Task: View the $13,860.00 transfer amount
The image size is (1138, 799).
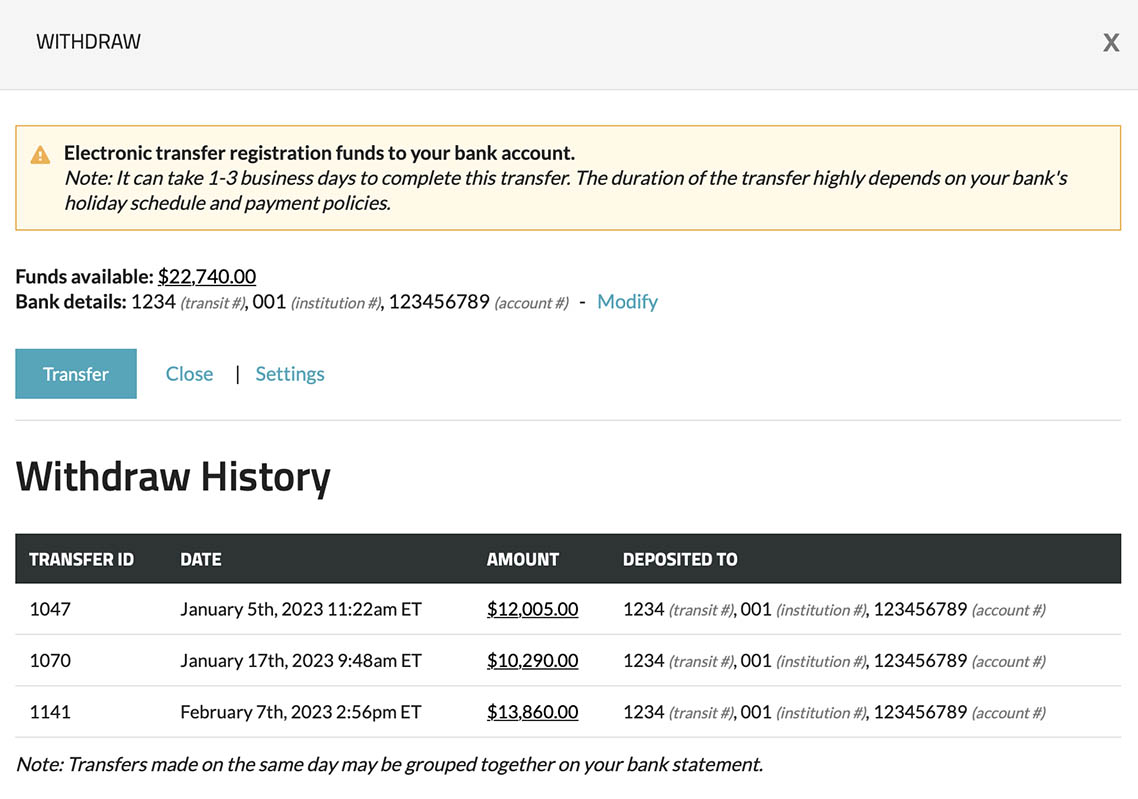Action: [x=532, y=712]
